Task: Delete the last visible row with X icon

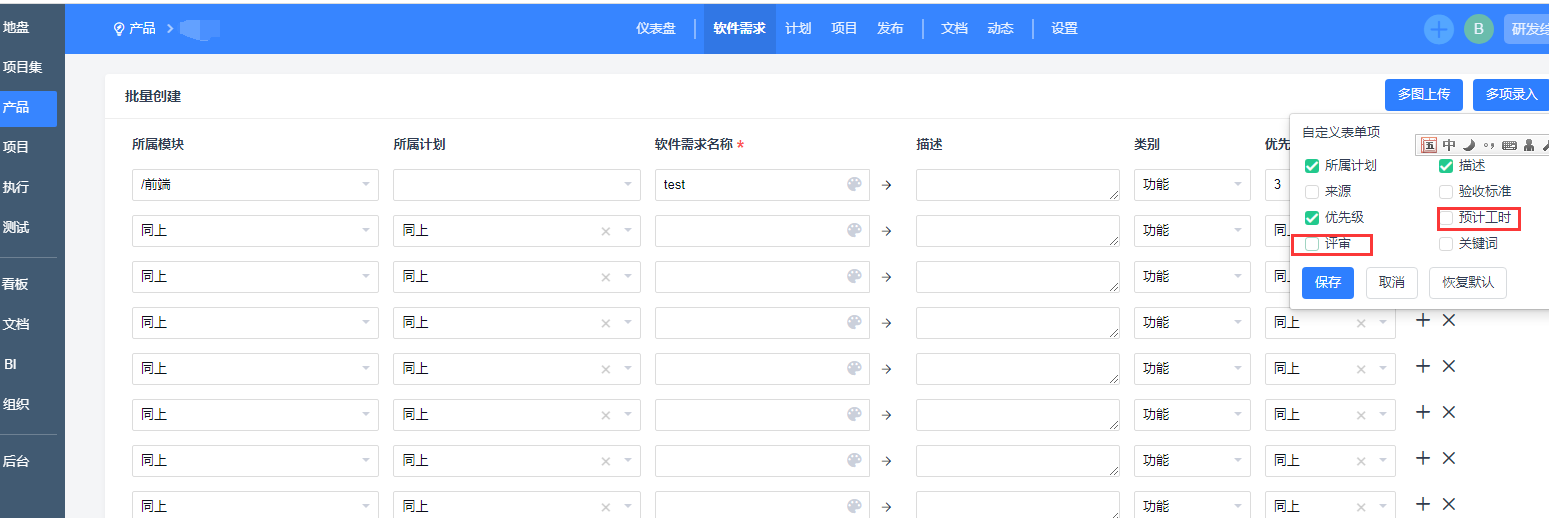Action: [1448, 504]
